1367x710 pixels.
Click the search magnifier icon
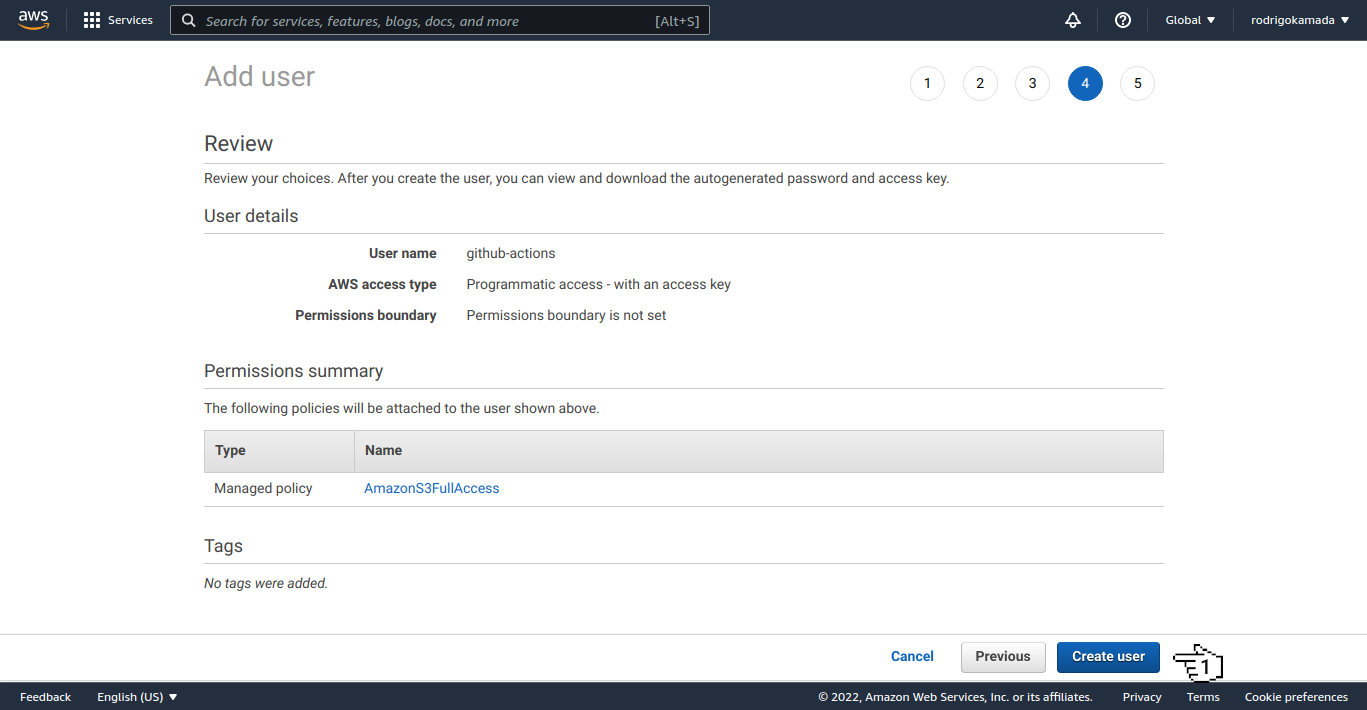tap(188, 20)
